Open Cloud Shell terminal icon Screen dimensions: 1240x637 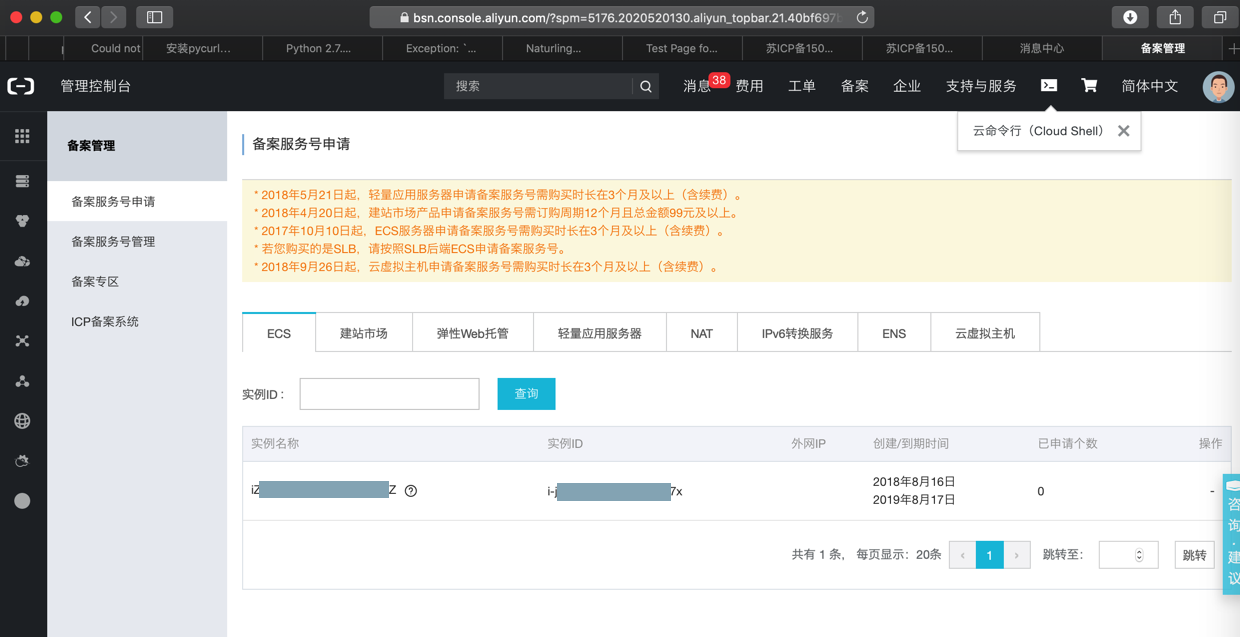(1049, 86)
